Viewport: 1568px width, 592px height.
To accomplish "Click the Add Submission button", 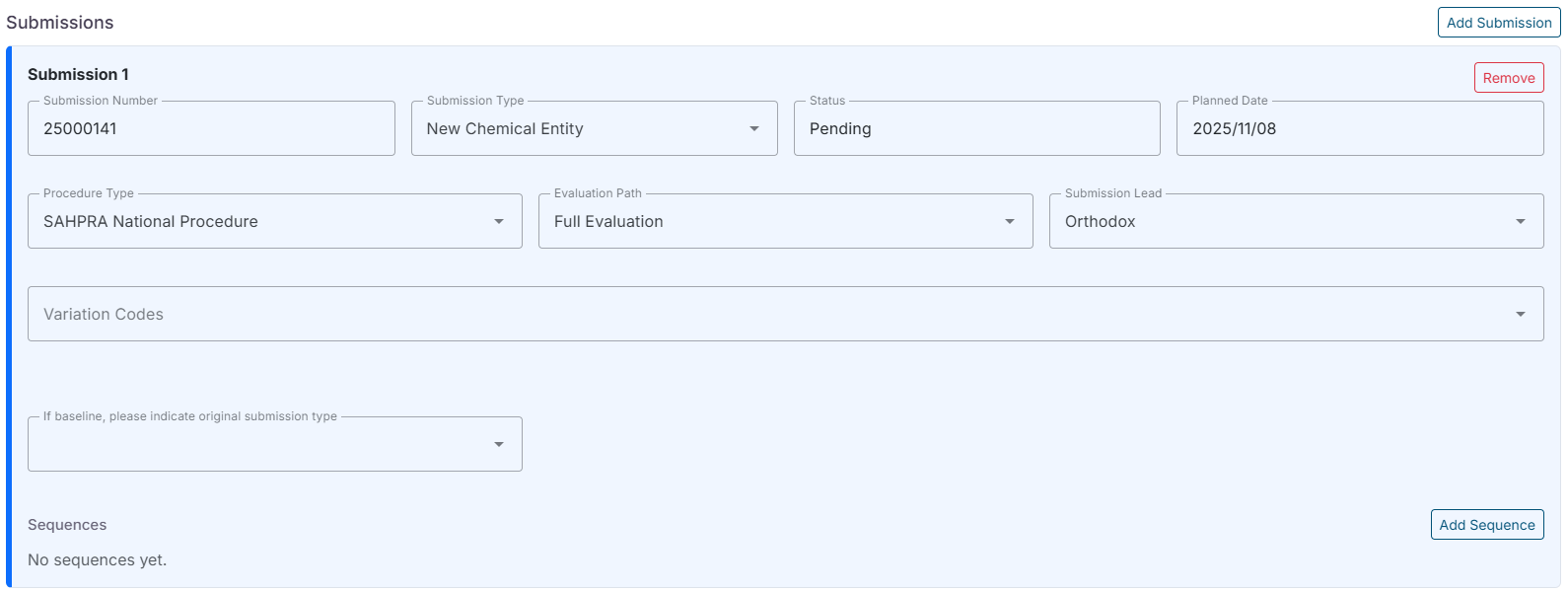I will tap(1498, 23).
